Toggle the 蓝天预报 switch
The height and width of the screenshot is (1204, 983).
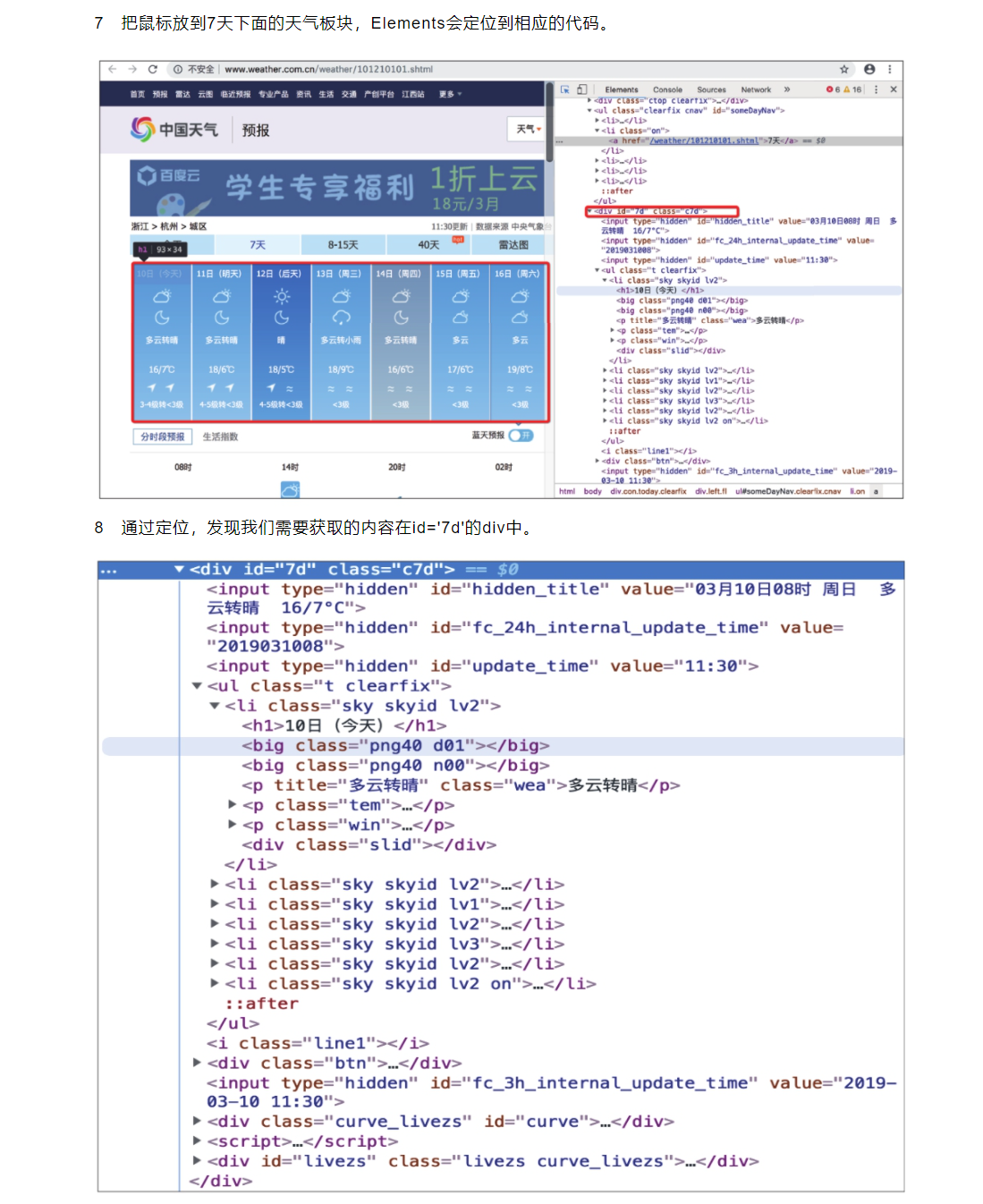pyautogui.click(x=521, y=436)
